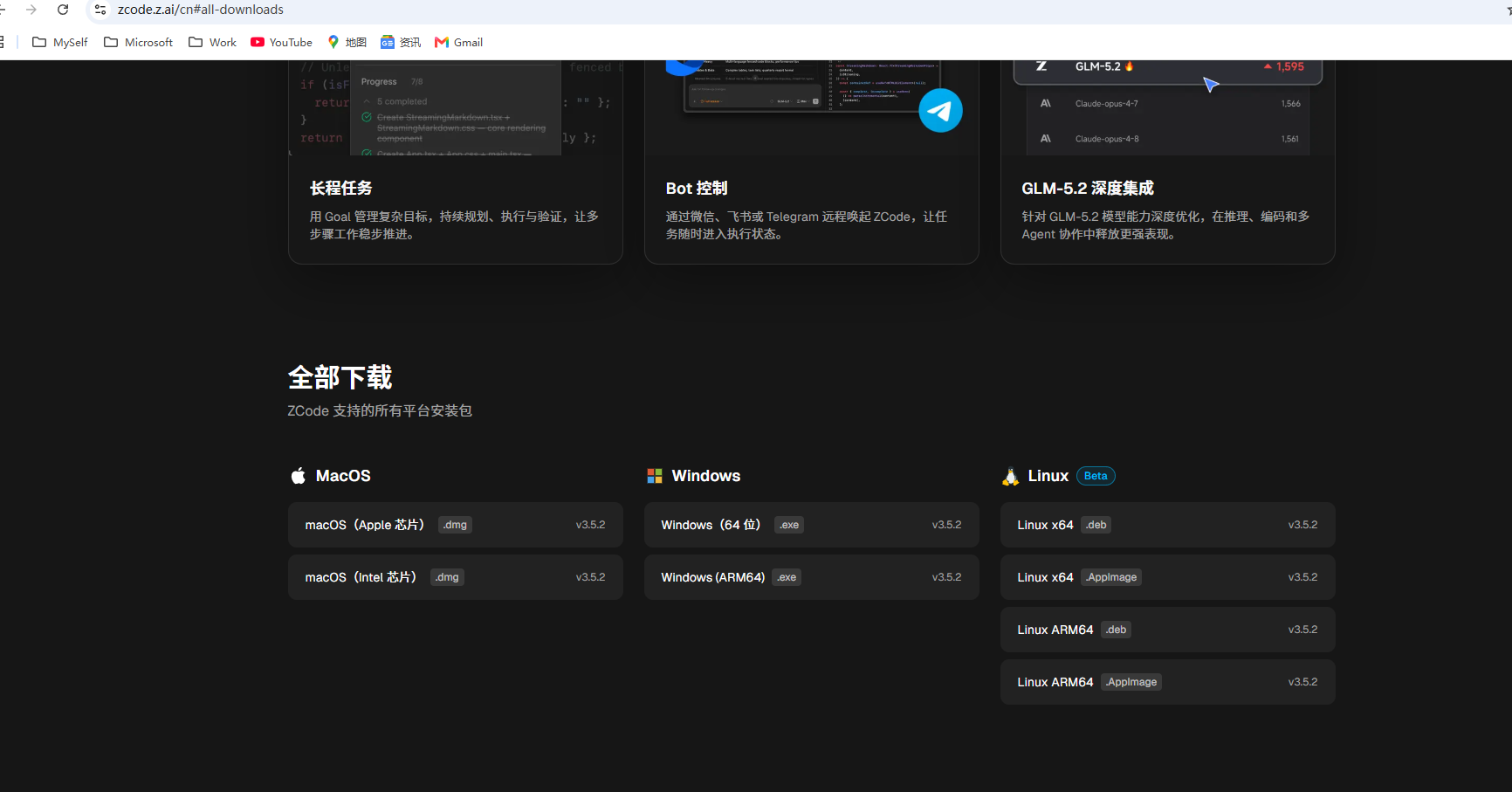Click the YouTube red play icon
Screen dimensions: 1512x792
[258, 42]
